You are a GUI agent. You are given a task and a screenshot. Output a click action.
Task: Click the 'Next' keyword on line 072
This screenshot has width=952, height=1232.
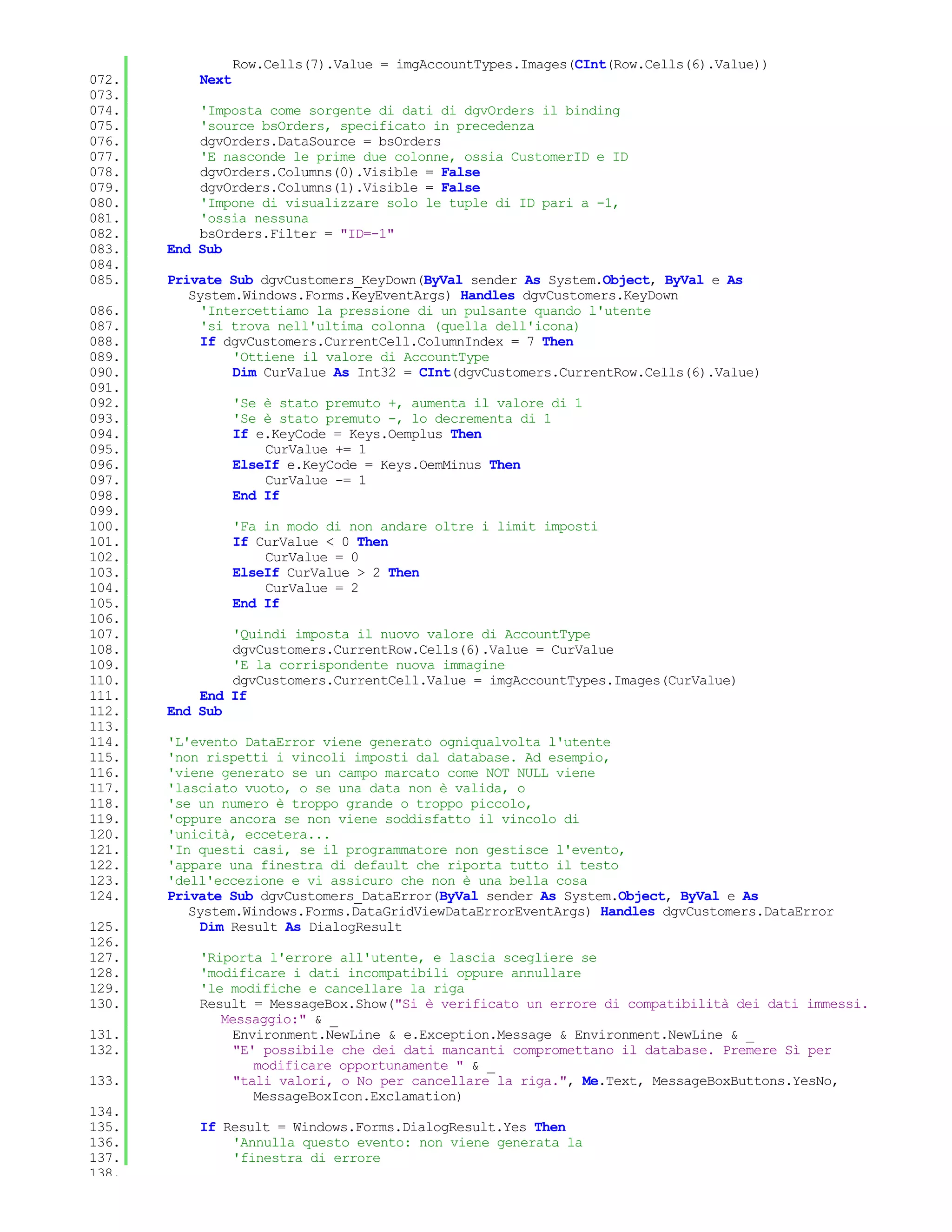215,80
